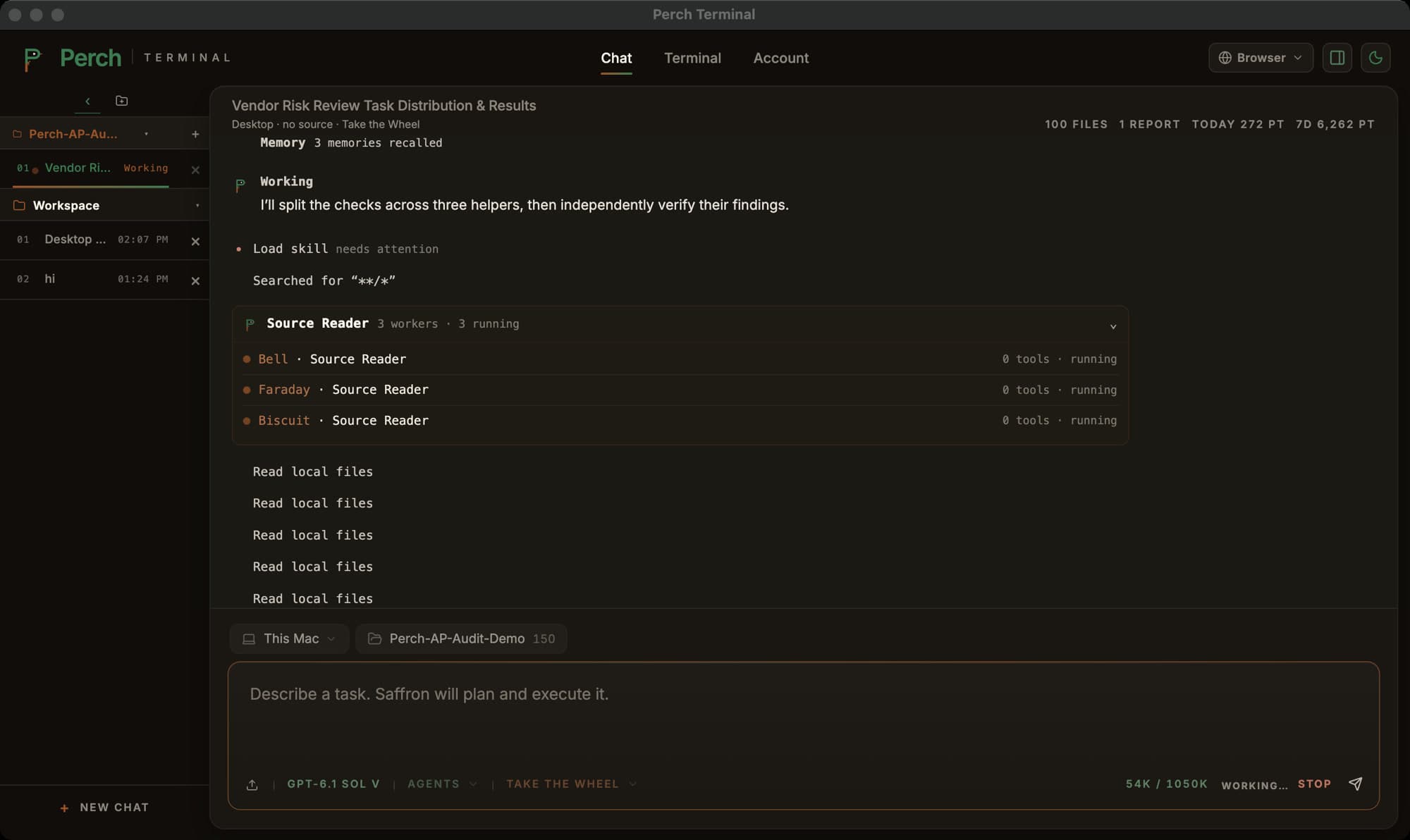
Task: Select the GPT-6.1 SOL V model selector
Action: click(x=333, y=784)
